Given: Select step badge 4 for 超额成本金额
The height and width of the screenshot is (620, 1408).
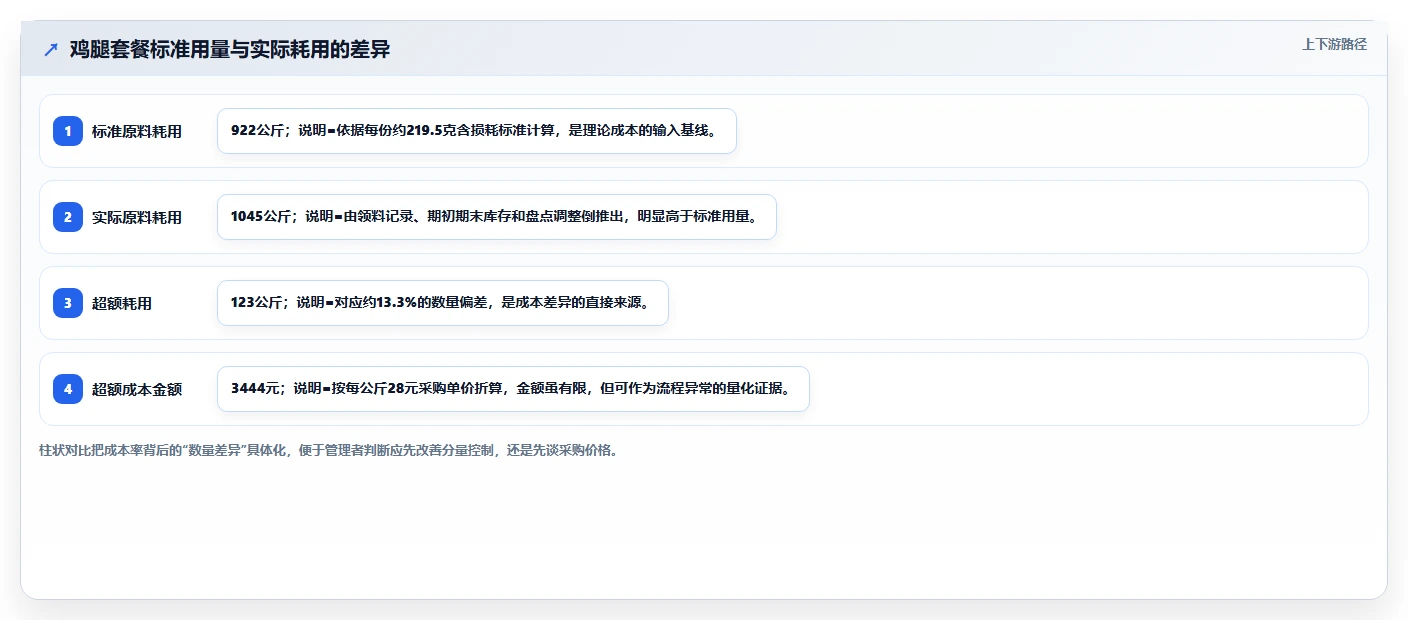Looking at the screenshot, I should click(68, 389).
